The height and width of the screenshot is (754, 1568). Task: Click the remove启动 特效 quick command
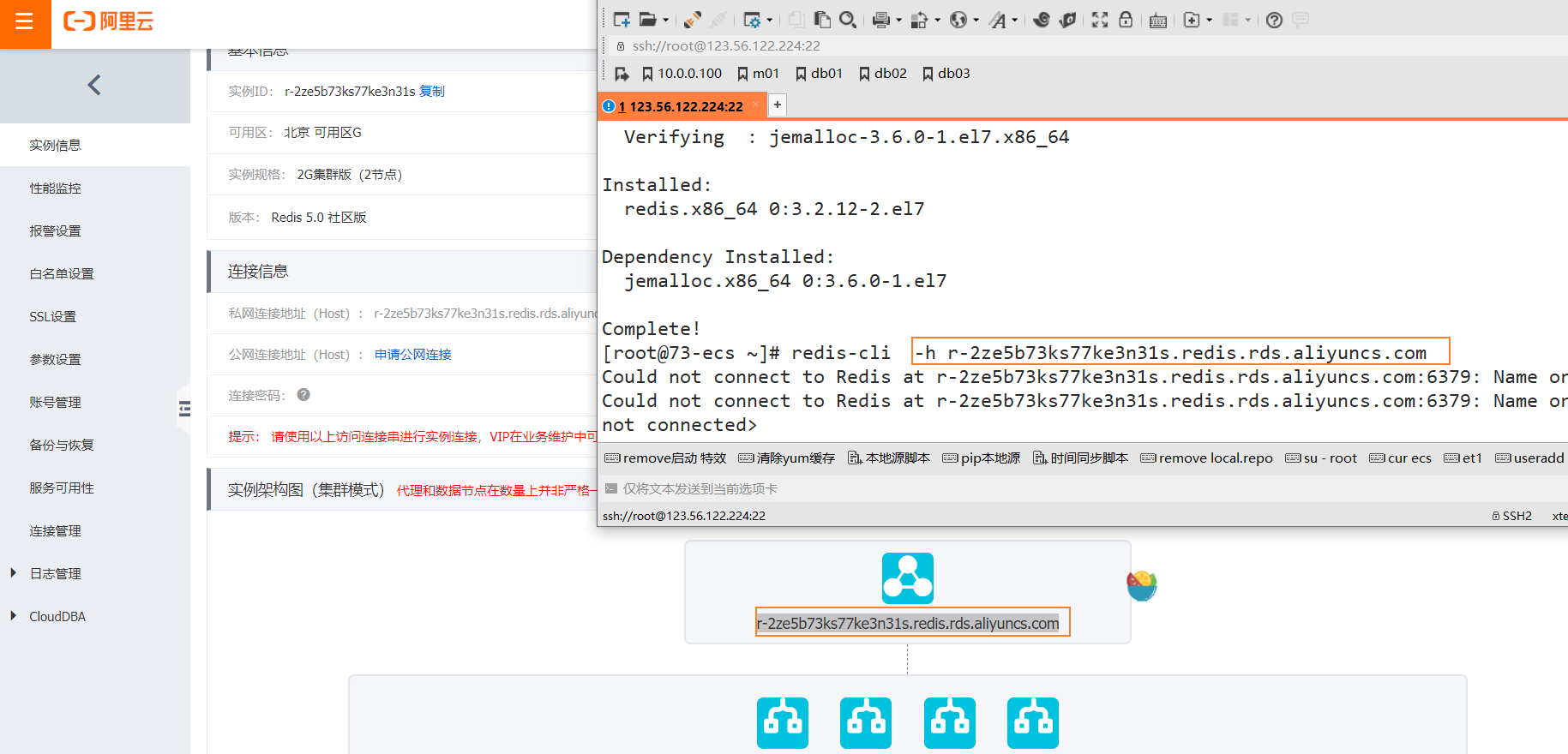coord(665,458)
